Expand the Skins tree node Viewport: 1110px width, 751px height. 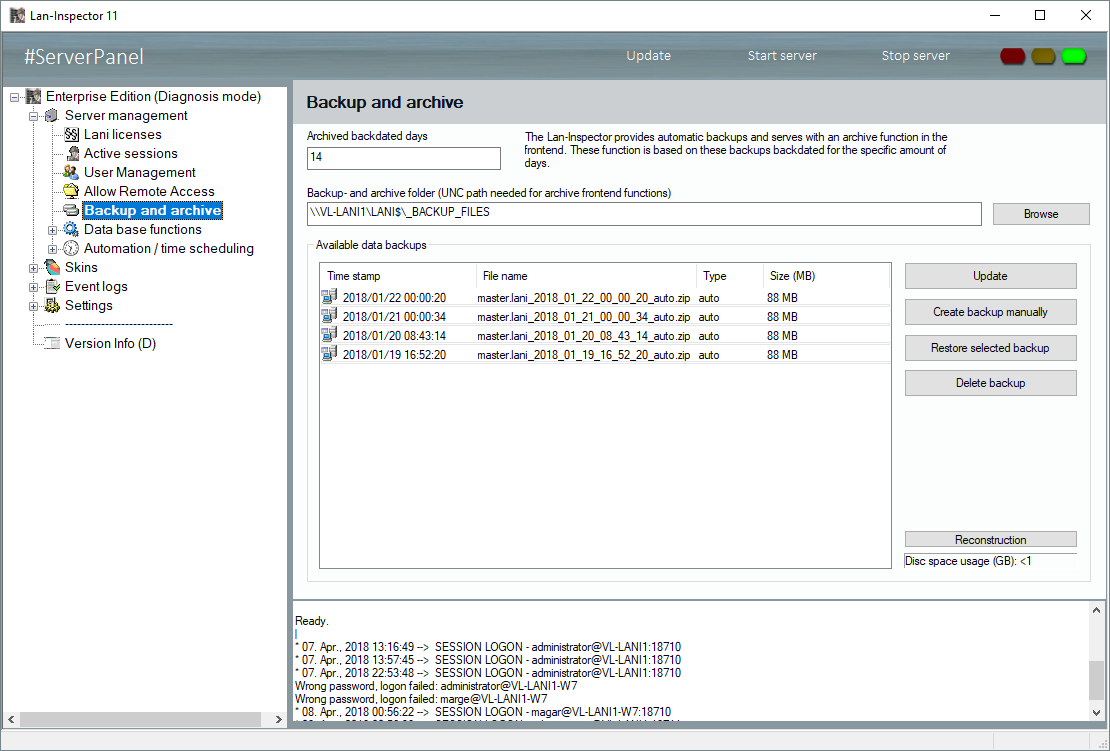(34, 268)
